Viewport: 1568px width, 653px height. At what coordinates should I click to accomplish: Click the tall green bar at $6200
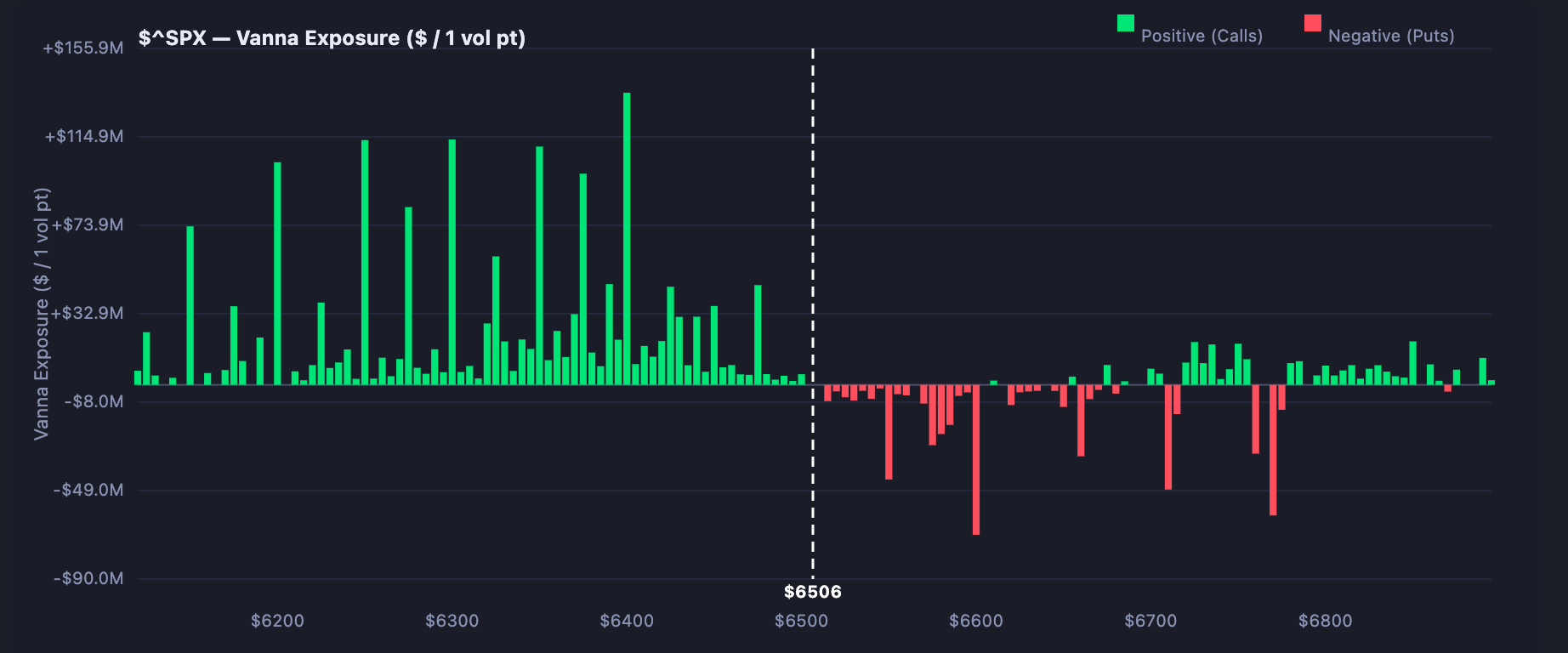pos(277,272)
